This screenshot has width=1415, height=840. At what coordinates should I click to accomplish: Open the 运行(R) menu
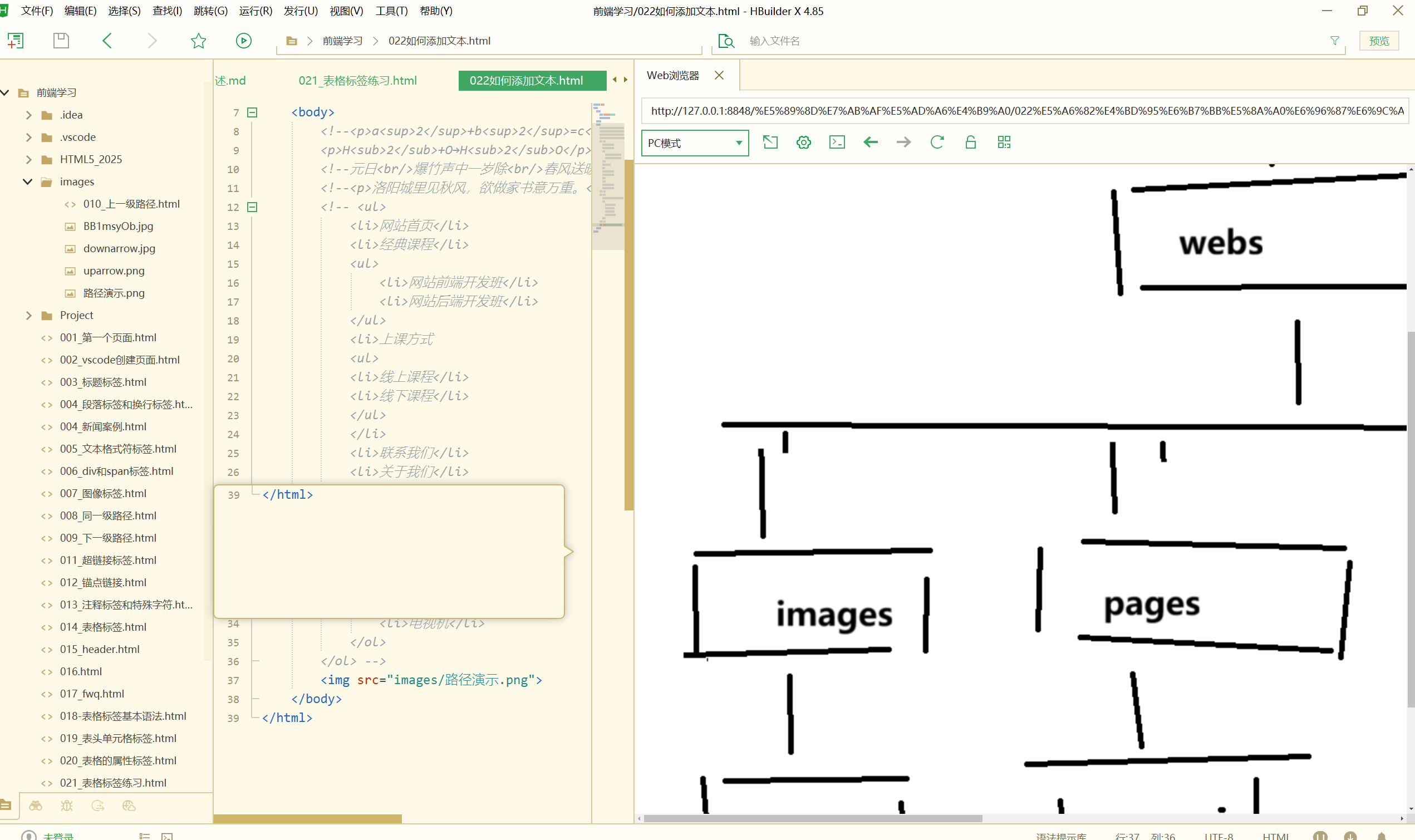[256, 11]
